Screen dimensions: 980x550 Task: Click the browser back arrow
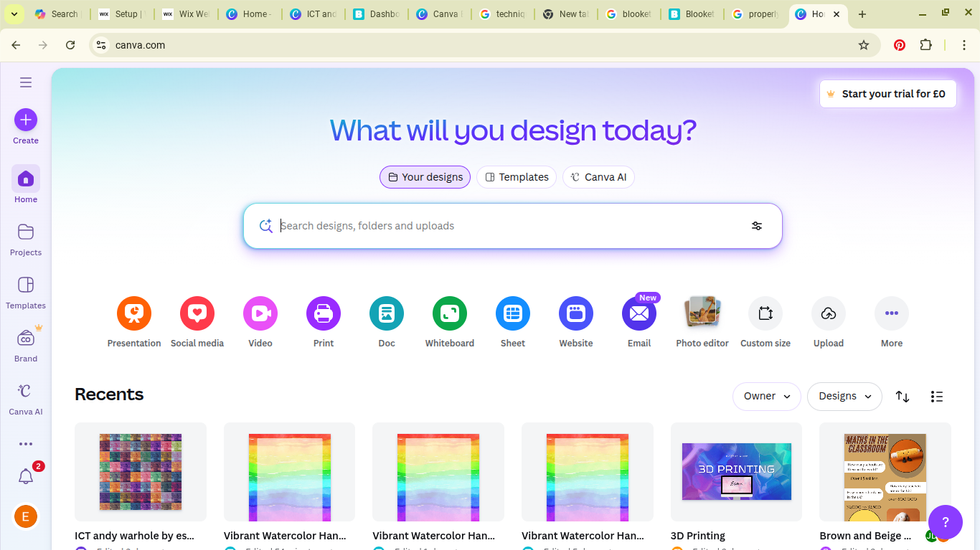(16, 45)
